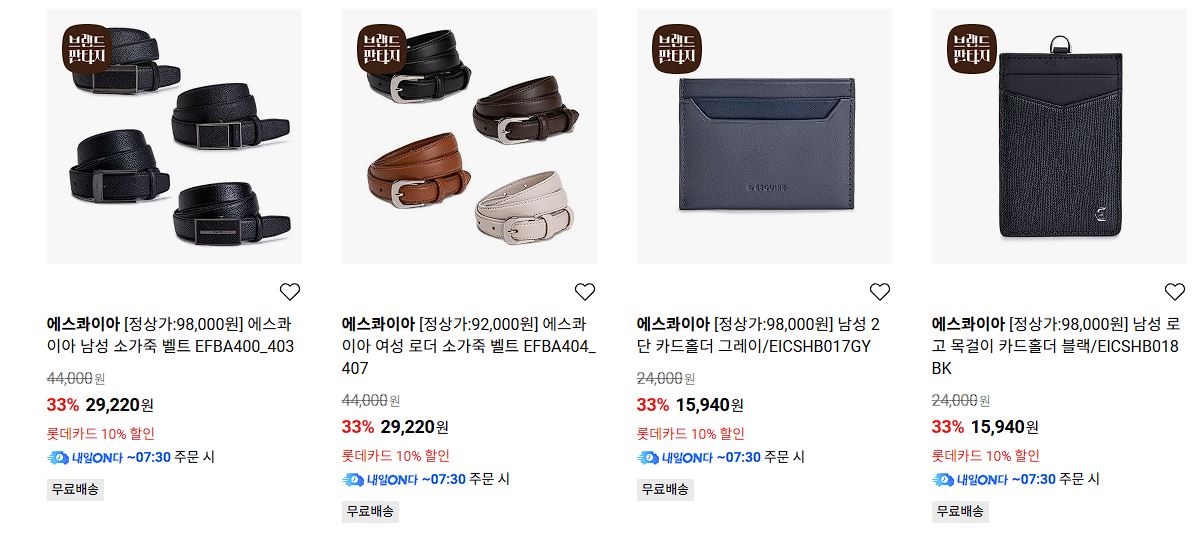Open black lanyard card holder image
This screenshot has height=545, width=1197.
[1059, 137]
